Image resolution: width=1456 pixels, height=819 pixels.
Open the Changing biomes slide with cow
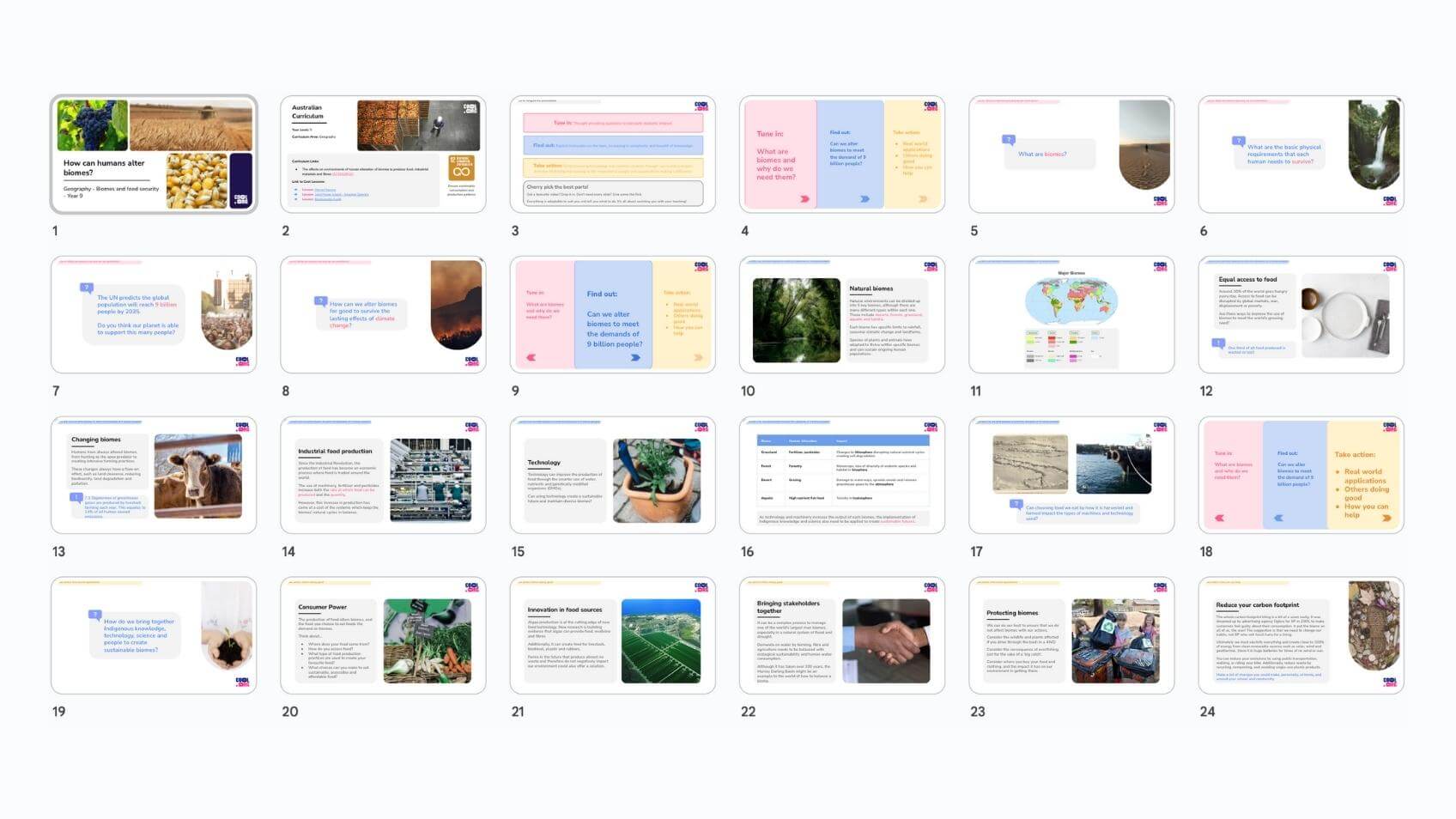[x=154, y=475]
